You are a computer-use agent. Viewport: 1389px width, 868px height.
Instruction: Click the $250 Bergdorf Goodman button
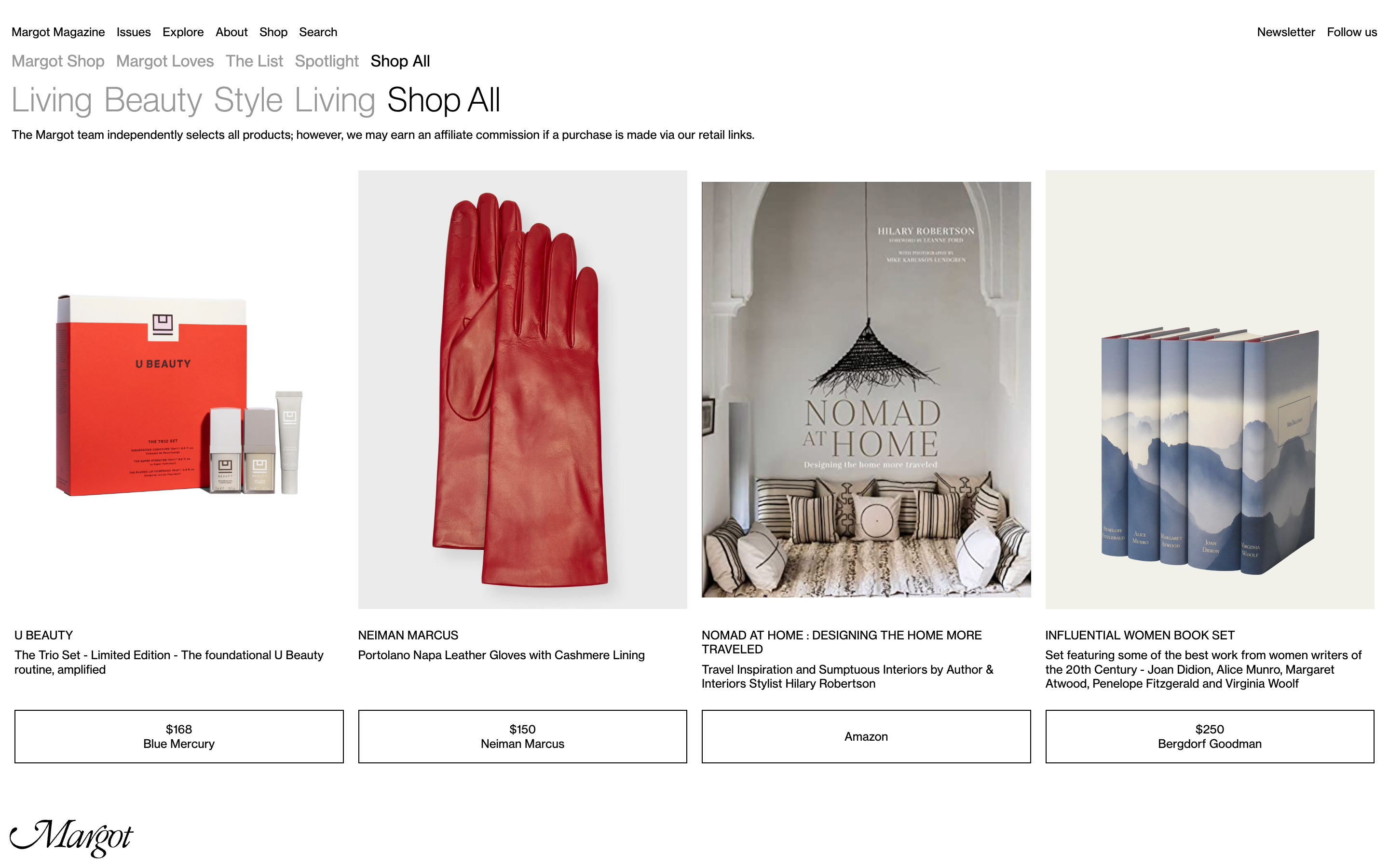click(x=1210, y=736)
